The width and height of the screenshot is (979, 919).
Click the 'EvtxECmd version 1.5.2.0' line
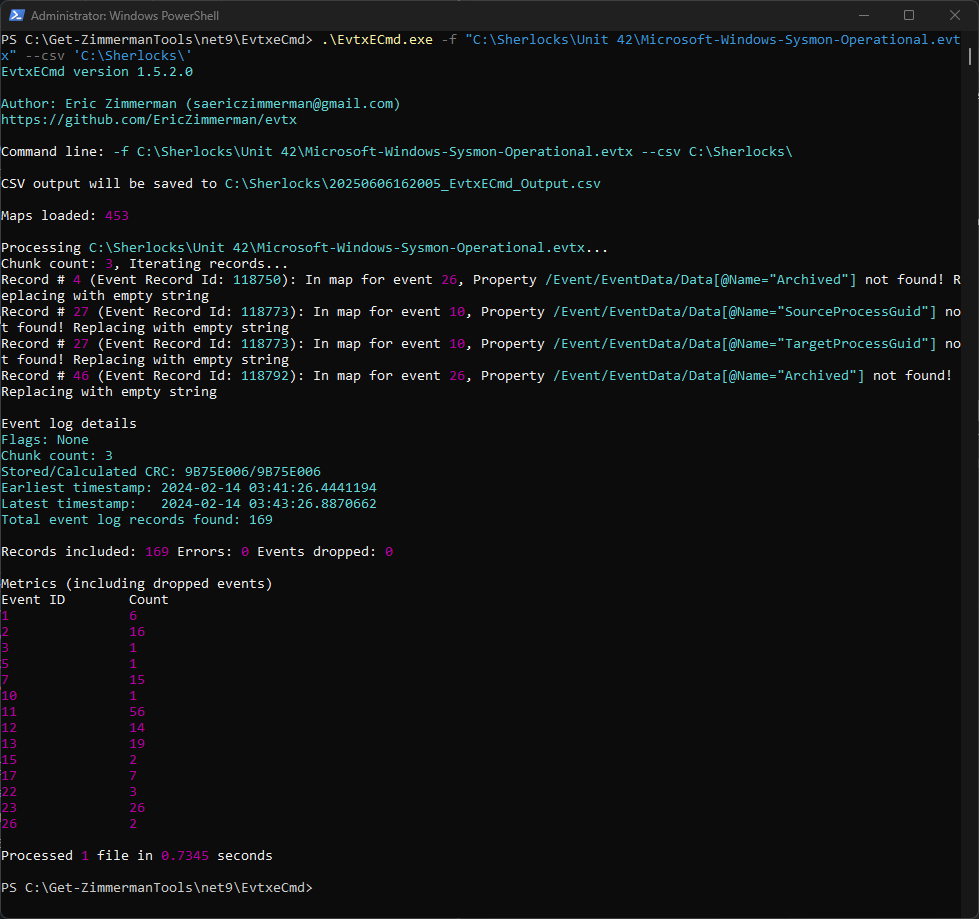[x=97, y=71]
